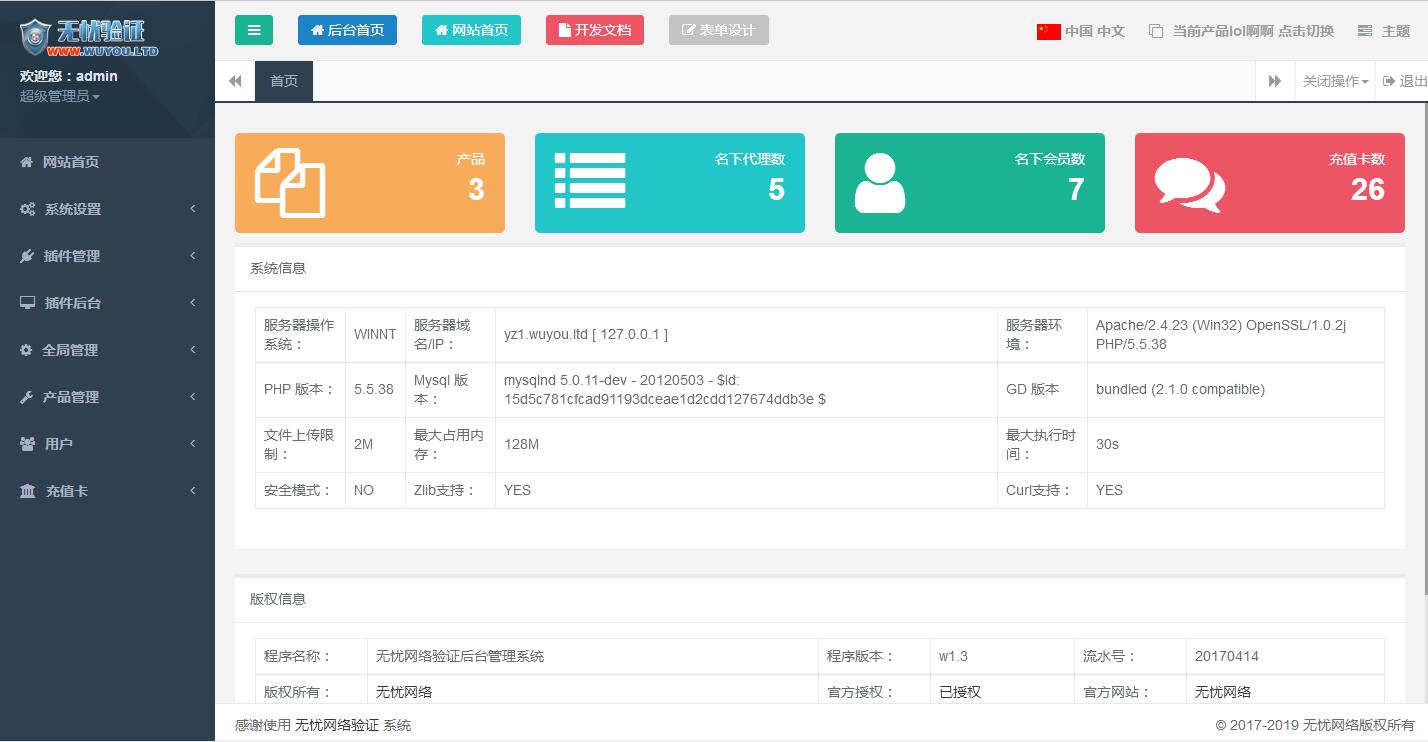Toggle sidebar with green hamburger button
Viewport: 1428px width, 742px height.
click(x=253, y=30)
